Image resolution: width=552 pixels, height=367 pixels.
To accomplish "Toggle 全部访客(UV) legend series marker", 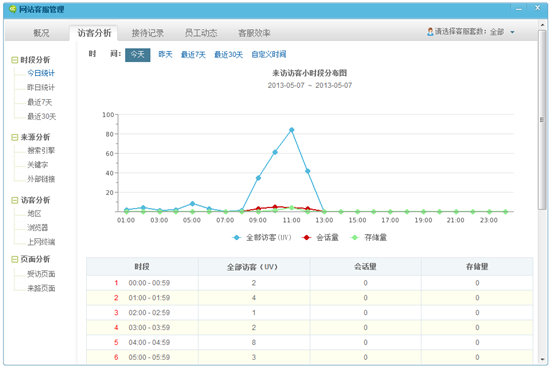I will (237, 238).
